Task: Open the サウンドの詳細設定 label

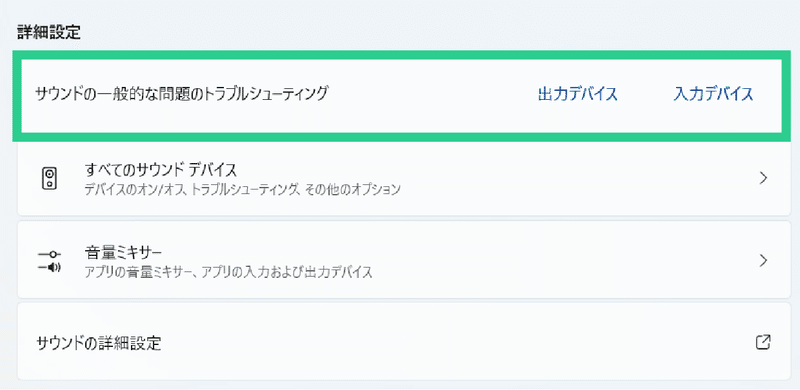Action: pos(99,343)
